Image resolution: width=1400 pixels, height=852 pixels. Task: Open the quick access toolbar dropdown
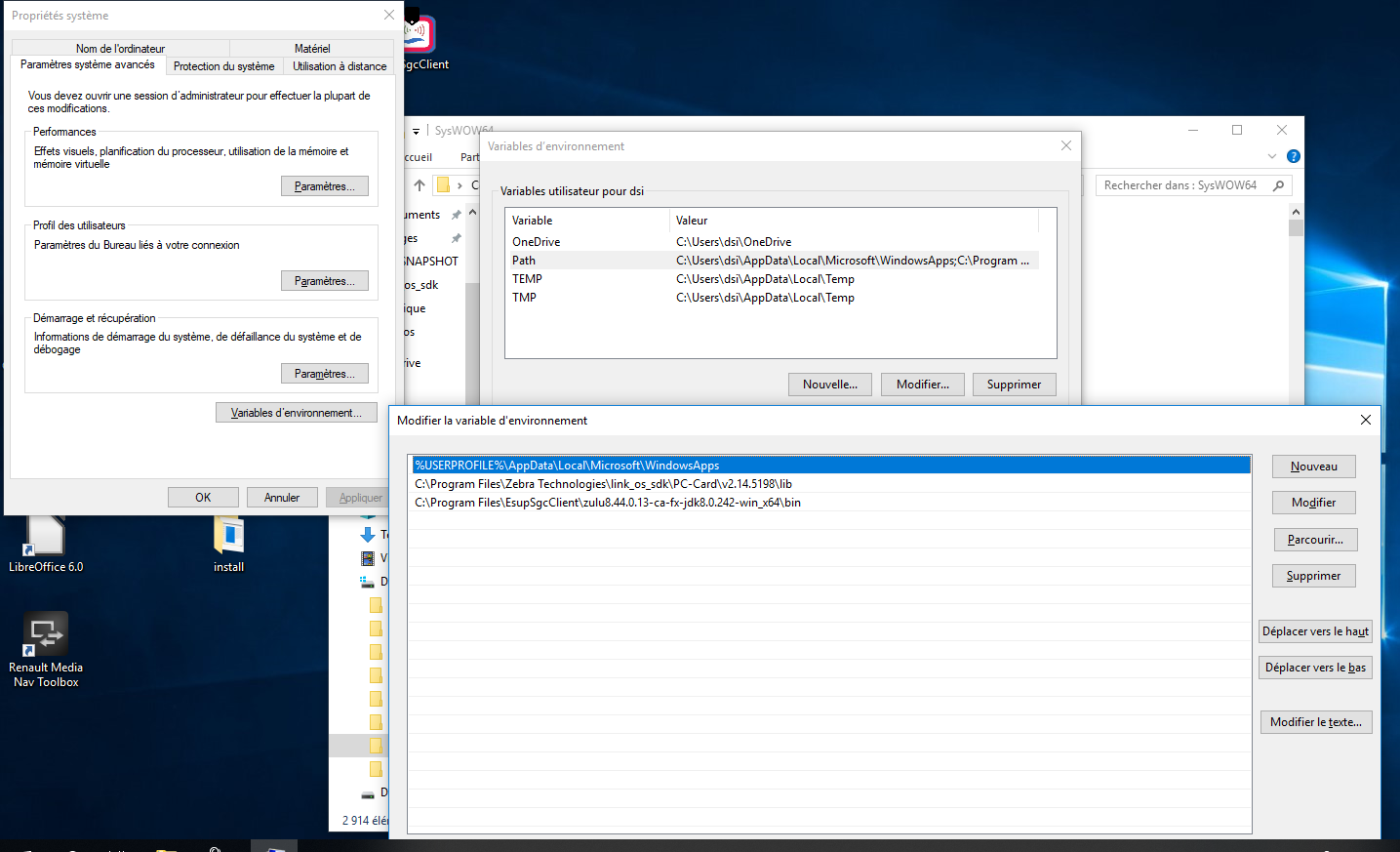pos(416,131)
